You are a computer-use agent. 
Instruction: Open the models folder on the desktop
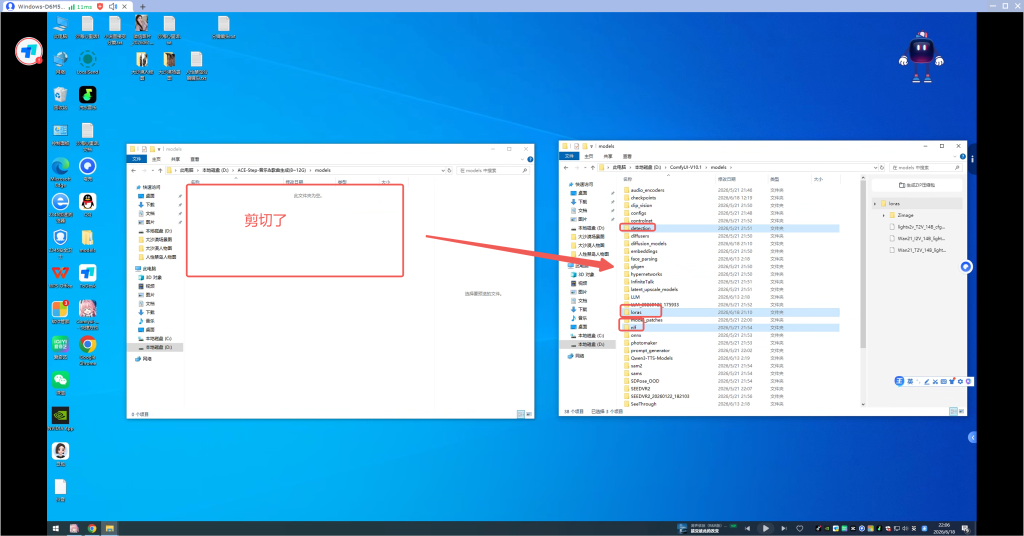pyautogui.click(x=88, y=240)
